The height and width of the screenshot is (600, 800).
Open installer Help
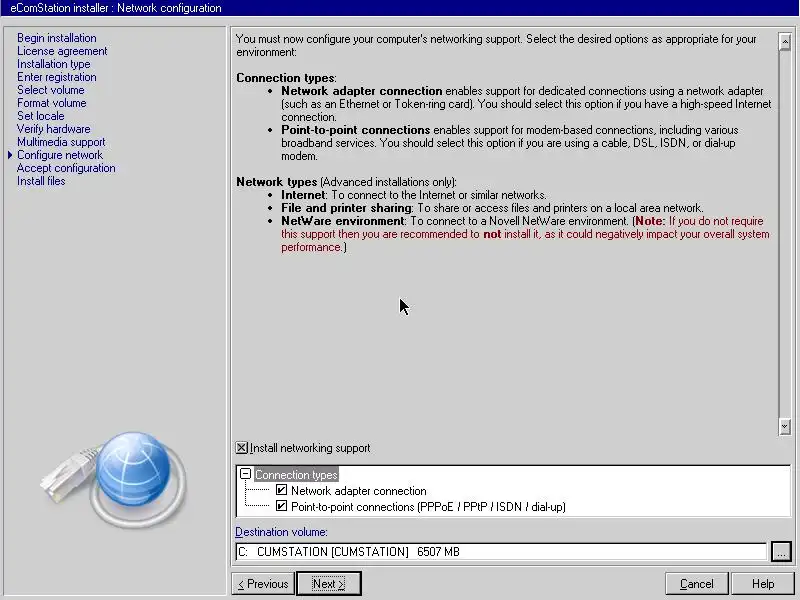tap(763, 584)
